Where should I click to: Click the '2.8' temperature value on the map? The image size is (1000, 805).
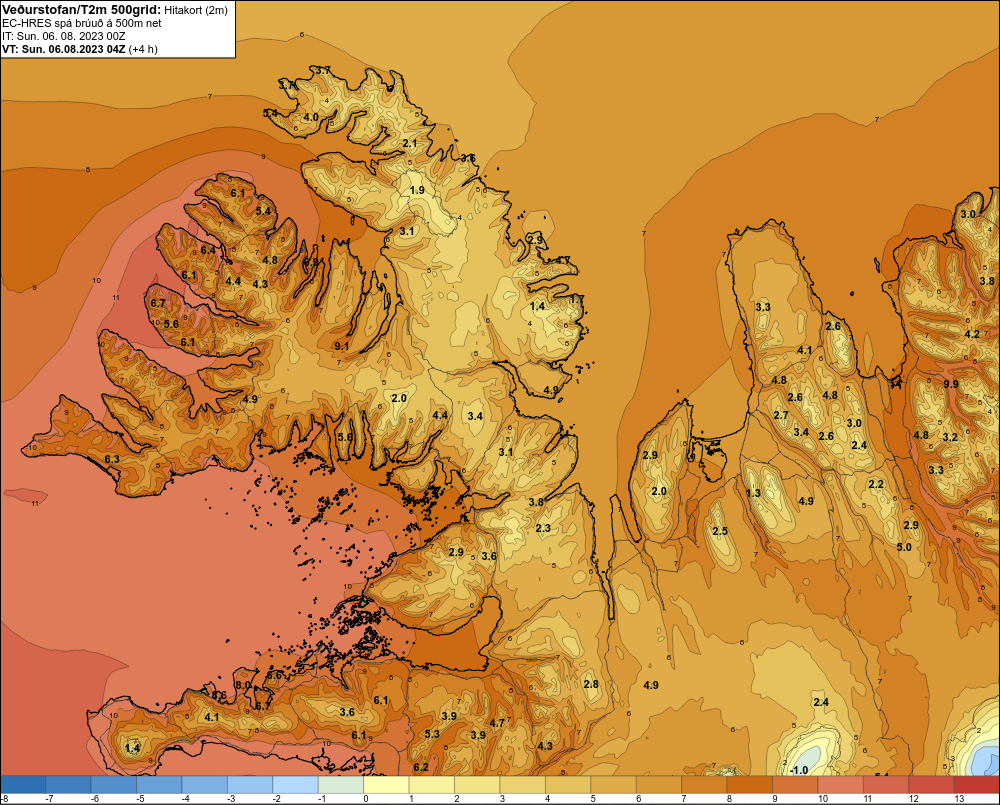click(x=591, y=684)
